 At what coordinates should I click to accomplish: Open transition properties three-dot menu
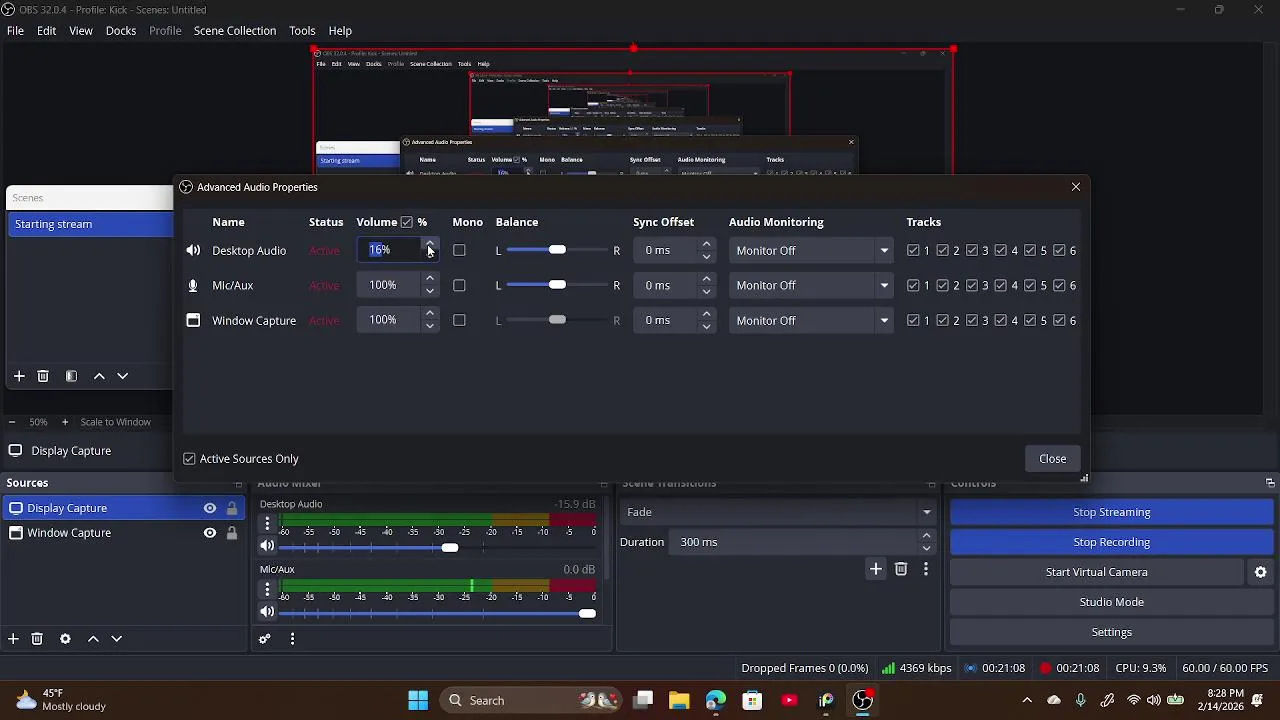[926, 569]
